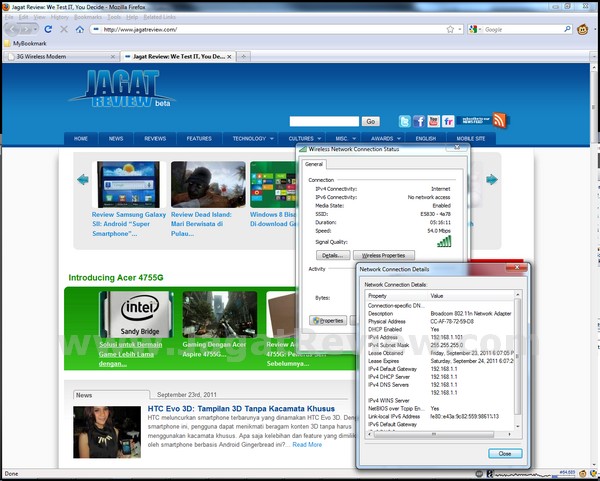
Task: Click the Wireless Properties button
Action: tap(383, 256)
